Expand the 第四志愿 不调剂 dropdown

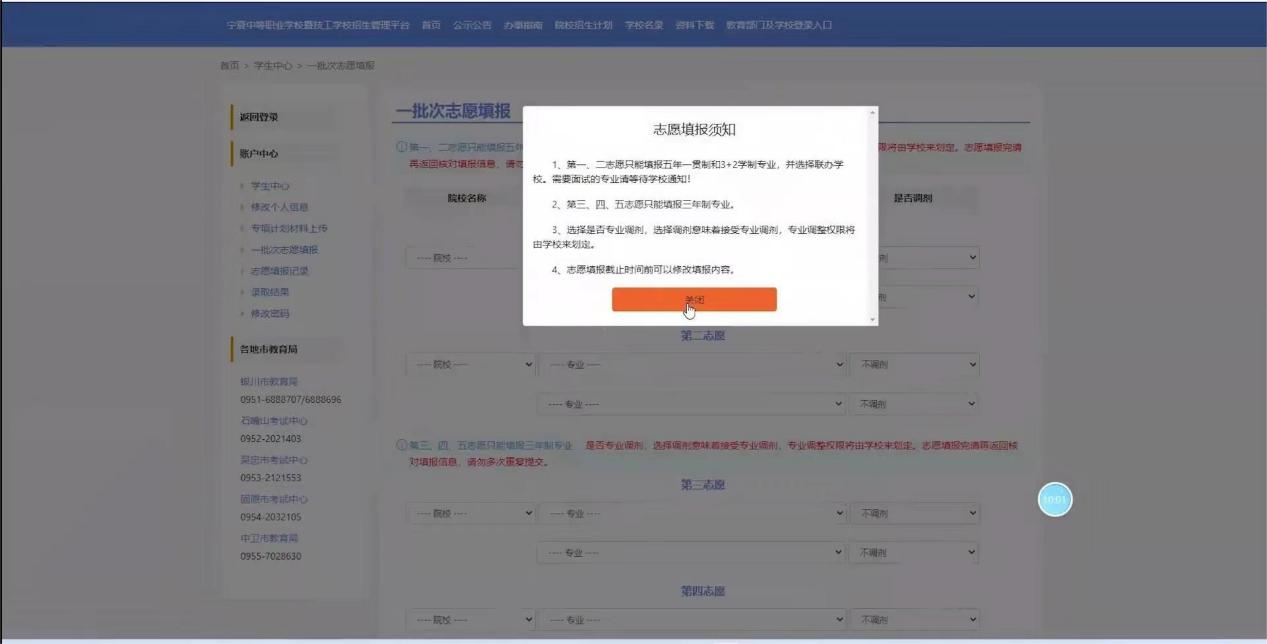[x=914, y=620]
